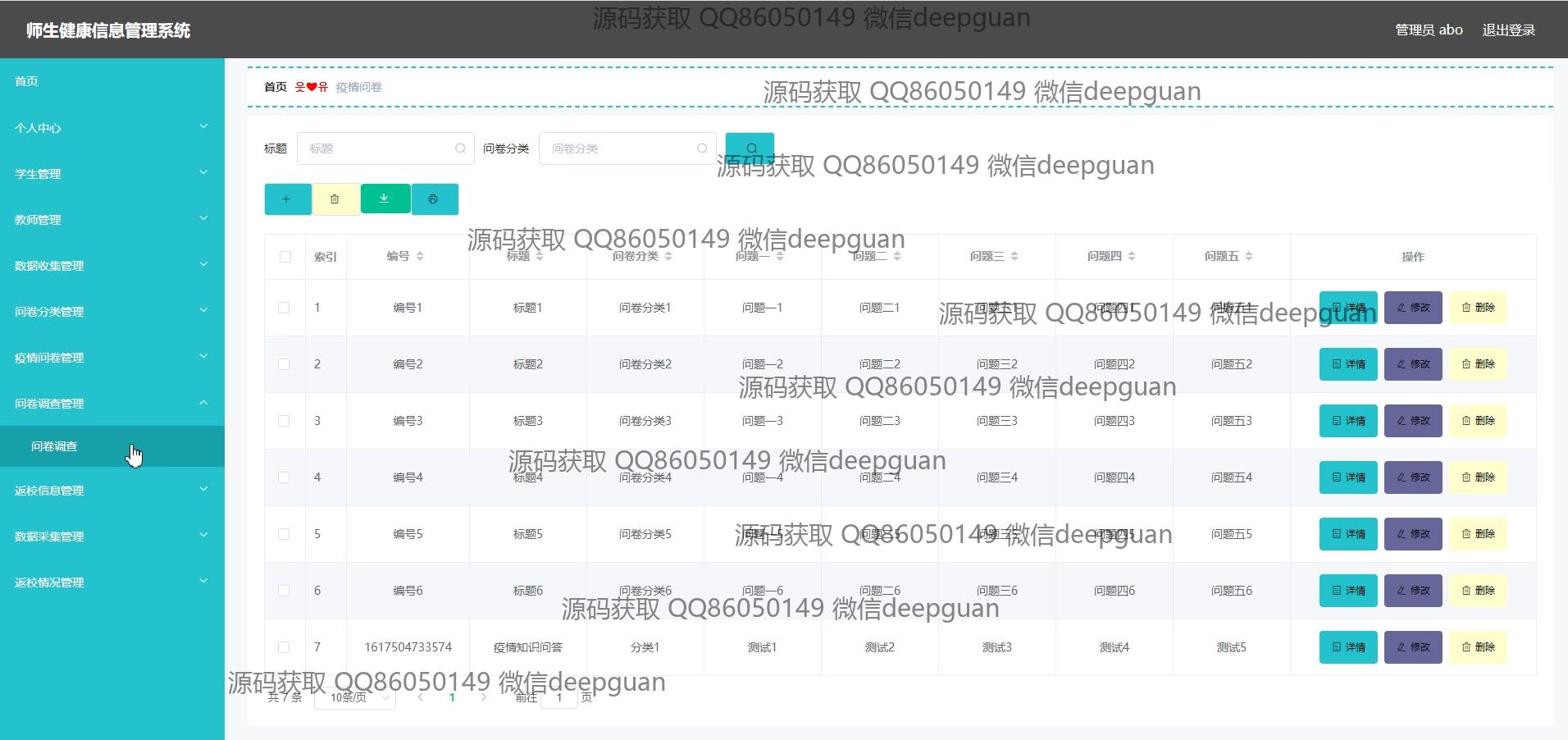The height and width of the screenshot is (740, 1568).
Task: Sort by 问题四 column arrows
Action: 1132,256
